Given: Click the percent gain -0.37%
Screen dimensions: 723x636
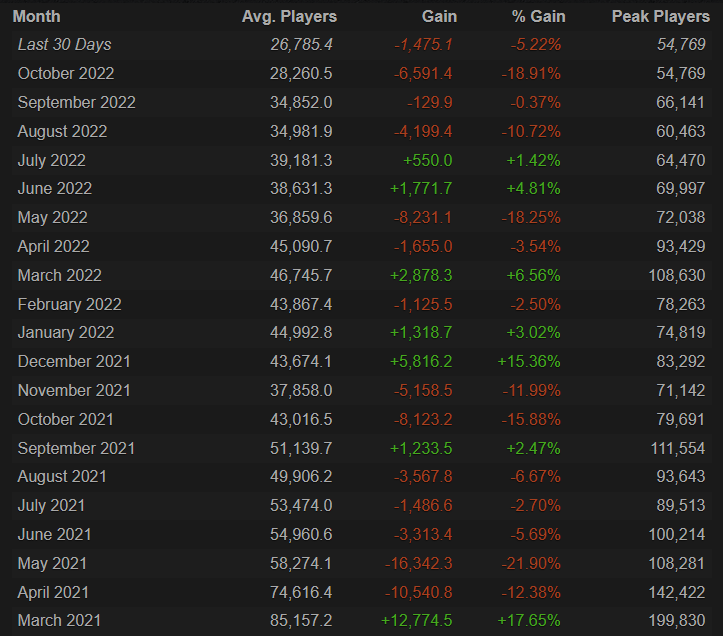Looking at the screenshot, I should pyautogui.click(x=535, y=102).
